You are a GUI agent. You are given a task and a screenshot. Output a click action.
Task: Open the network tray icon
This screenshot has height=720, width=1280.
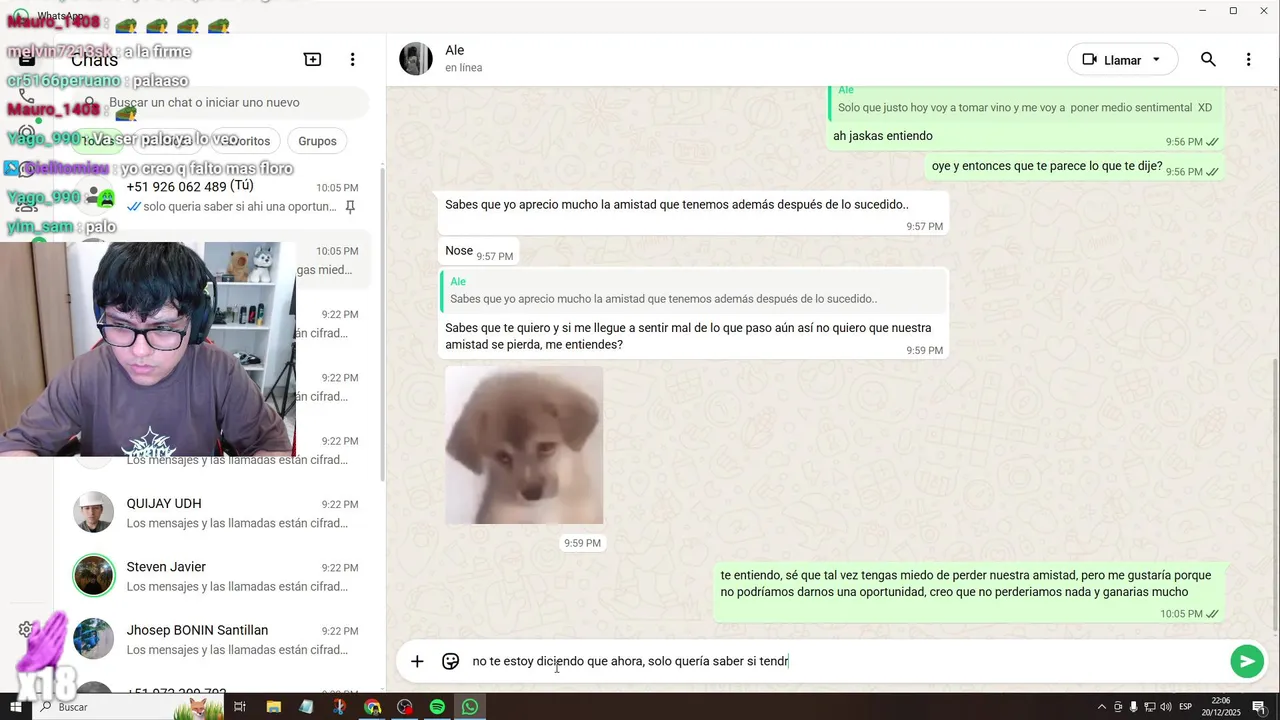pyautogui.click(x=1150, y=707)
